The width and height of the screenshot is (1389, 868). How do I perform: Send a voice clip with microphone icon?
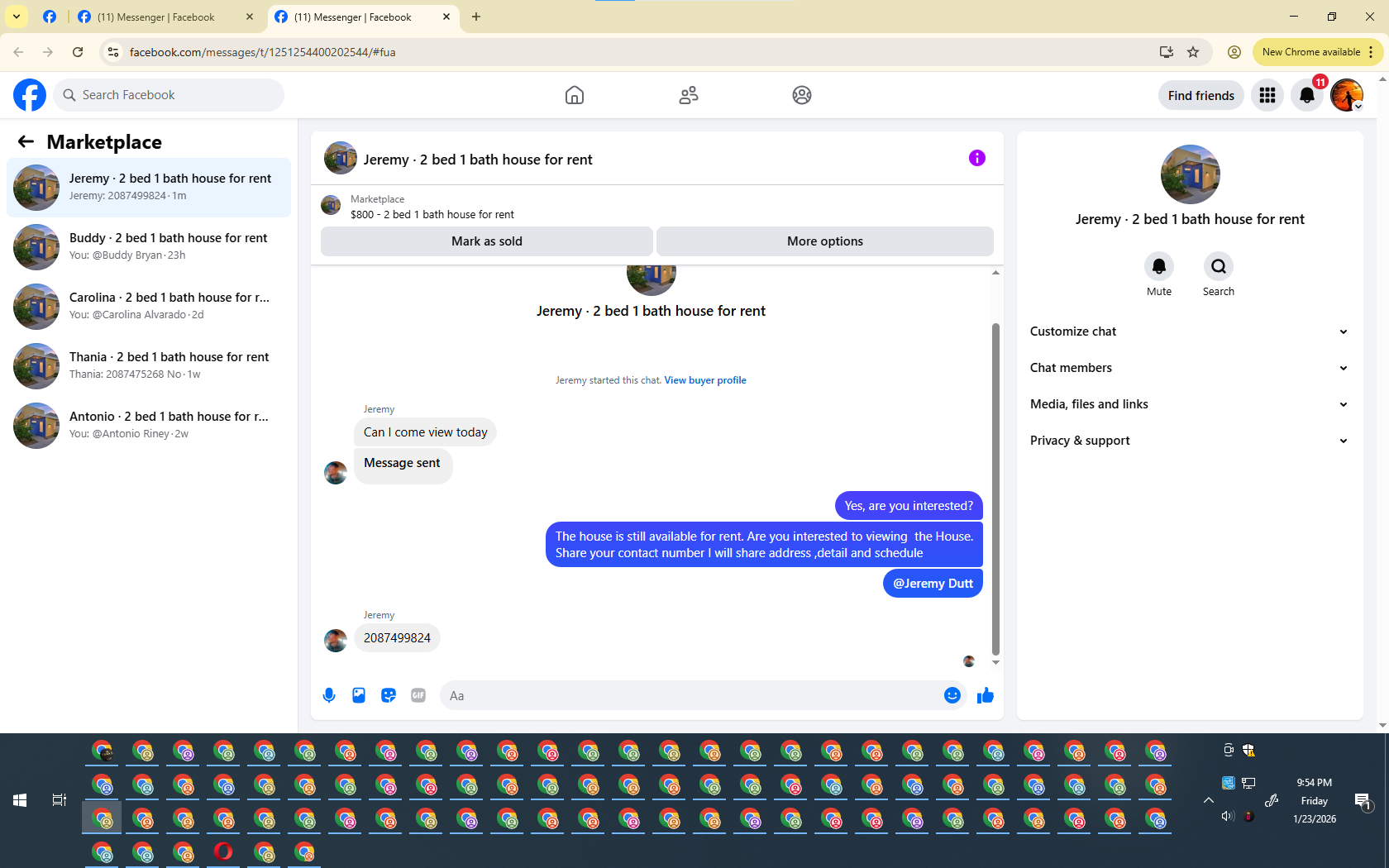329,695
